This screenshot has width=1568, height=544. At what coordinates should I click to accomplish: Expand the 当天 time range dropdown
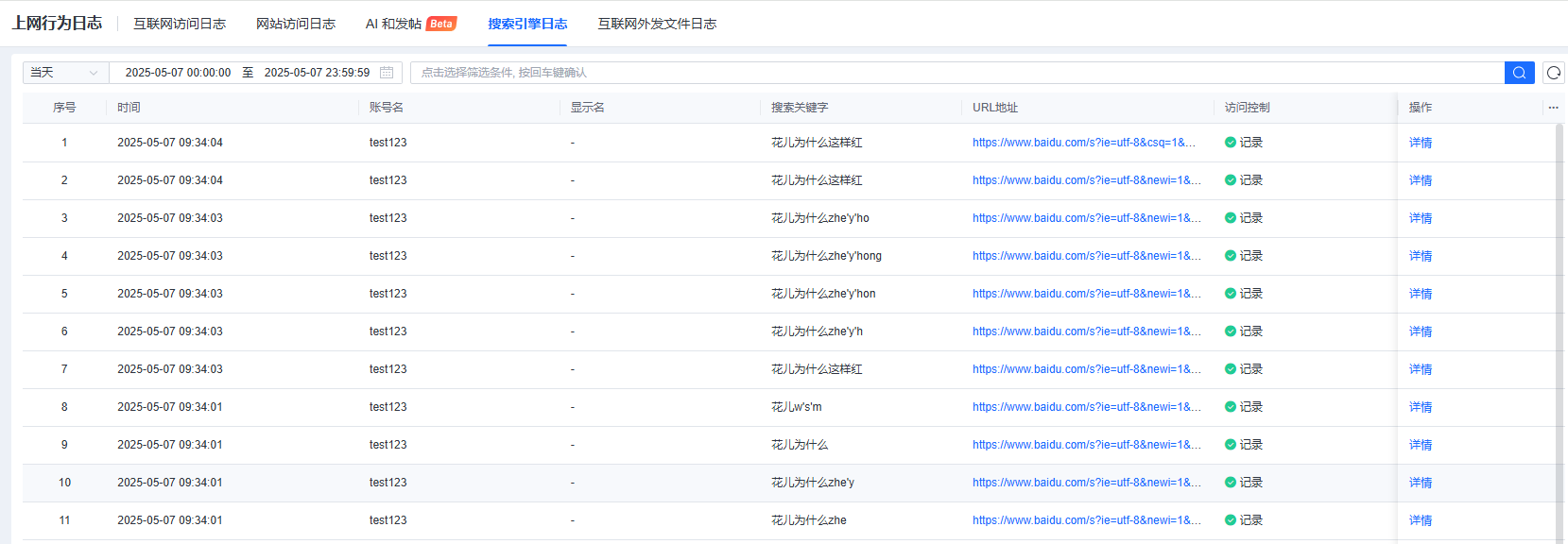[65, 73]
